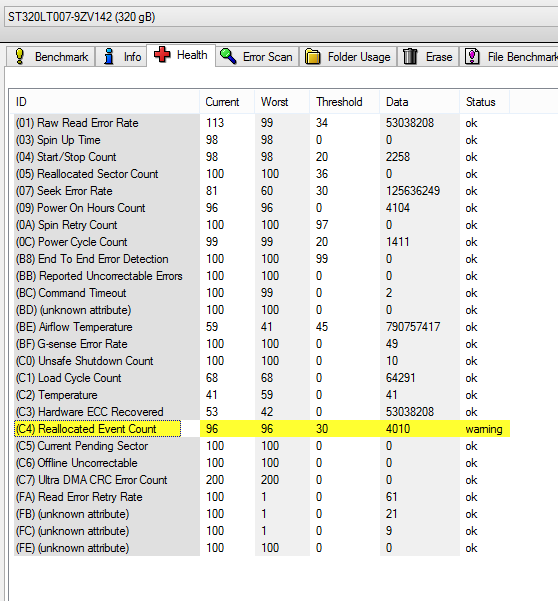Click the File Benchmark document icon
The height and width of the screenshot is (601, 558).
coord(472,56)
